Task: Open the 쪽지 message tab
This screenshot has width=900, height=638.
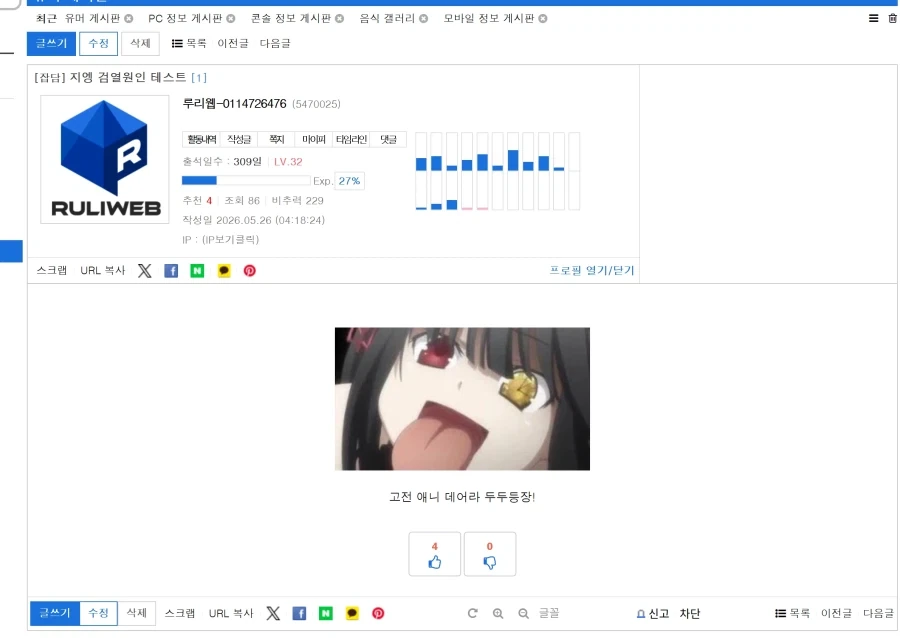Action: pyautogui.click(x=277, y=139)
